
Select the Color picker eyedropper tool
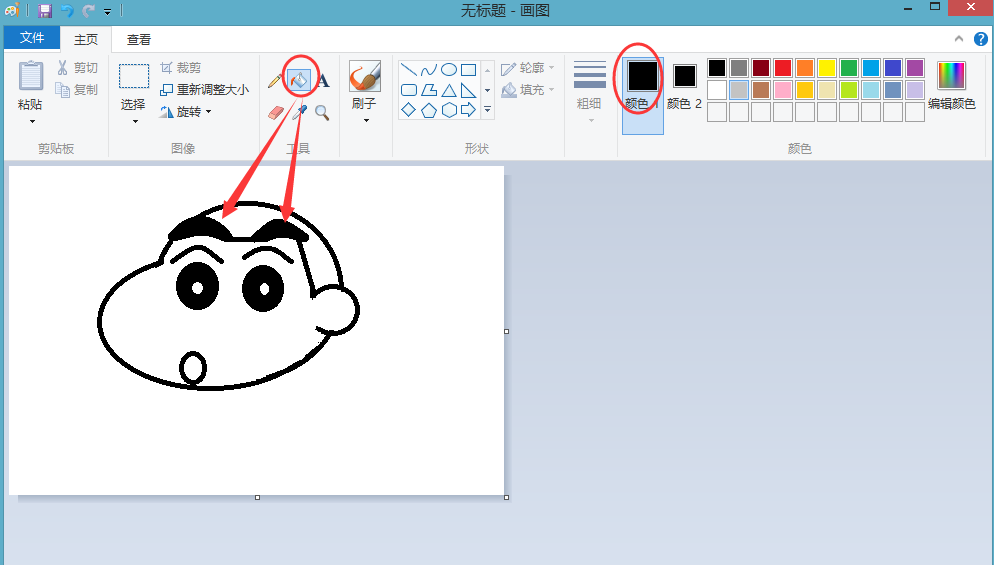[x=299, y=113]
